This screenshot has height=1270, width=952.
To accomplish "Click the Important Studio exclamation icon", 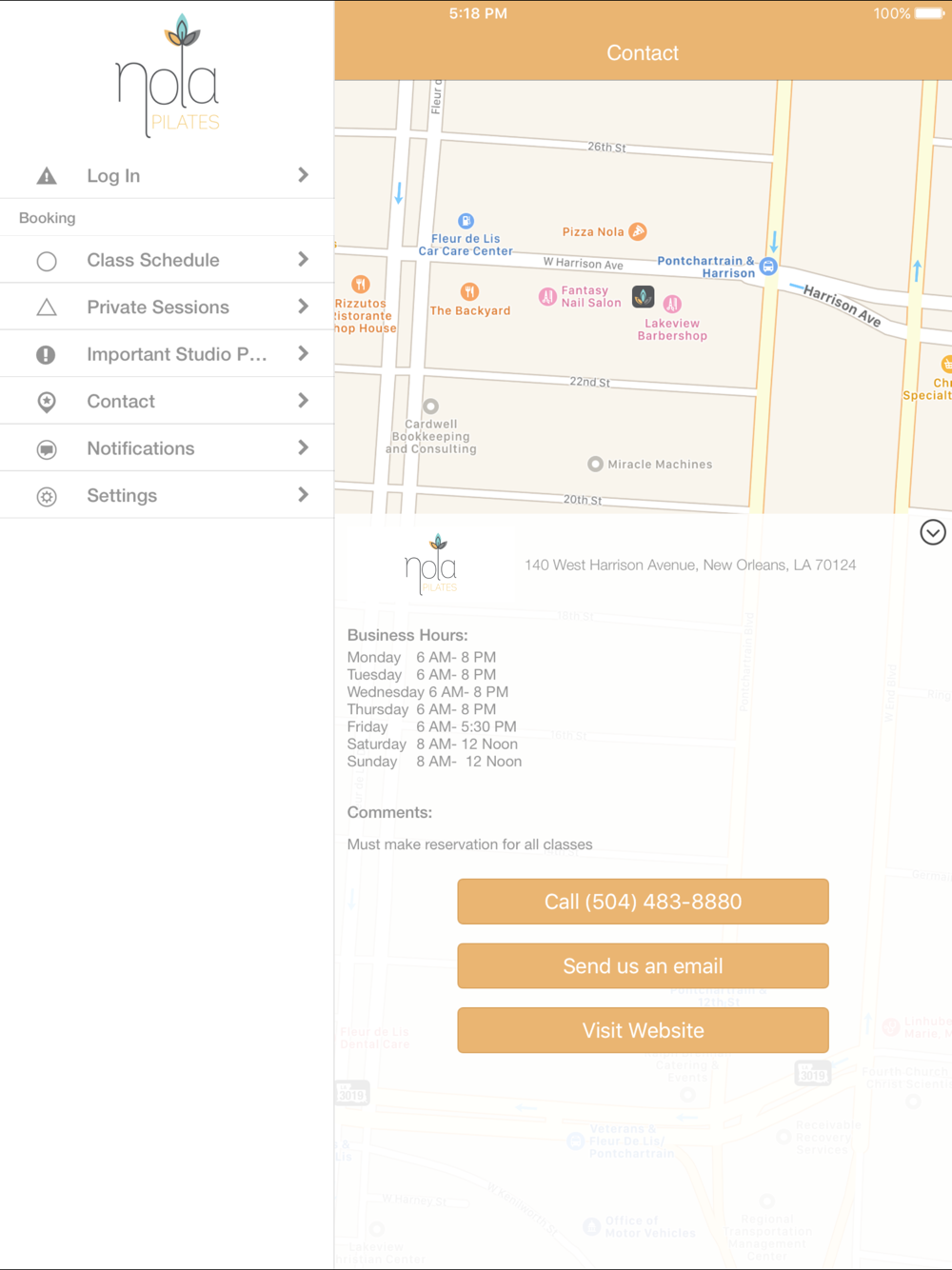I will (x=47, y=355).
